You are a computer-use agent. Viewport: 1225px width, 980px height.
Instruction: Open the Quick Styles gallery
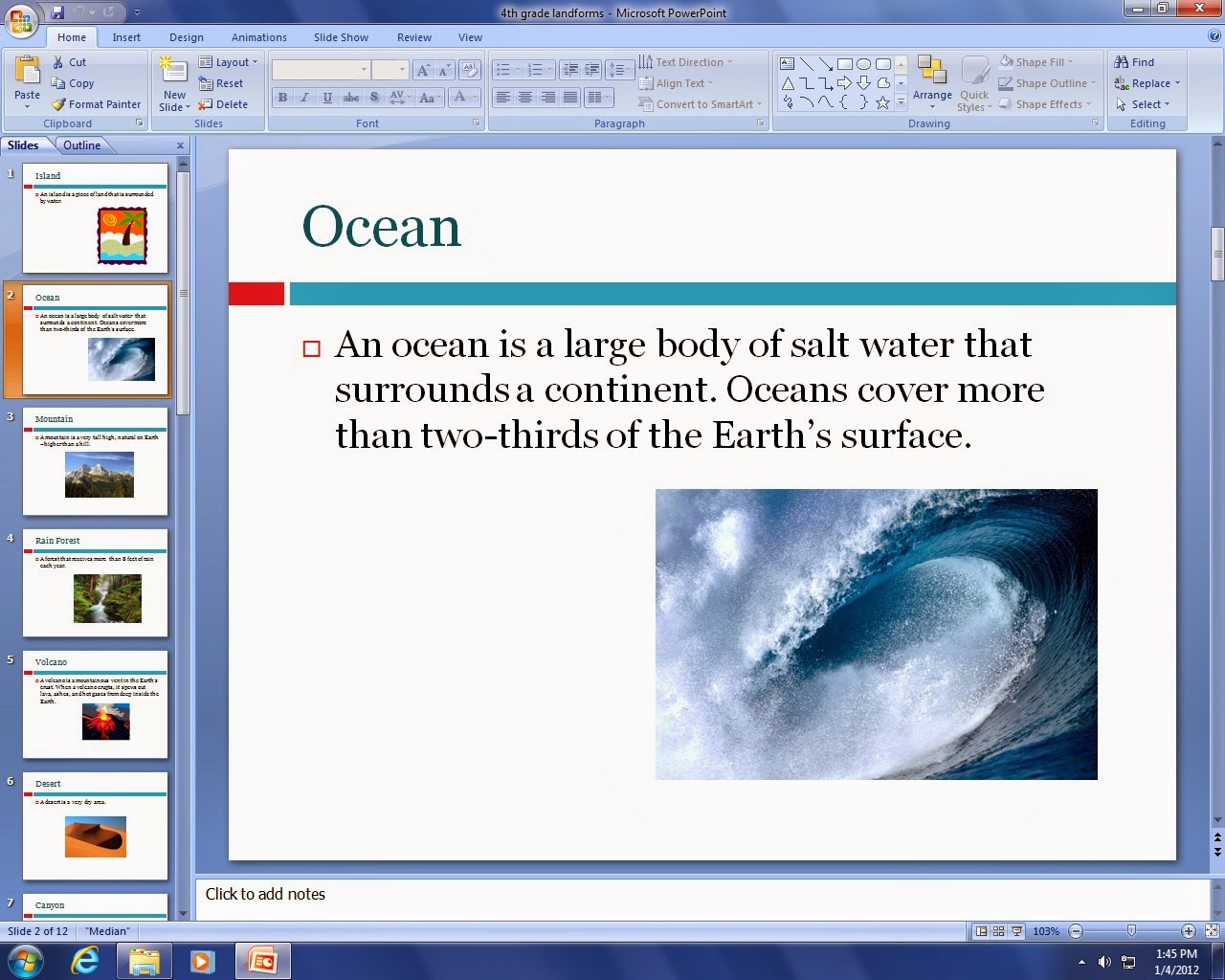coord(974,83)
